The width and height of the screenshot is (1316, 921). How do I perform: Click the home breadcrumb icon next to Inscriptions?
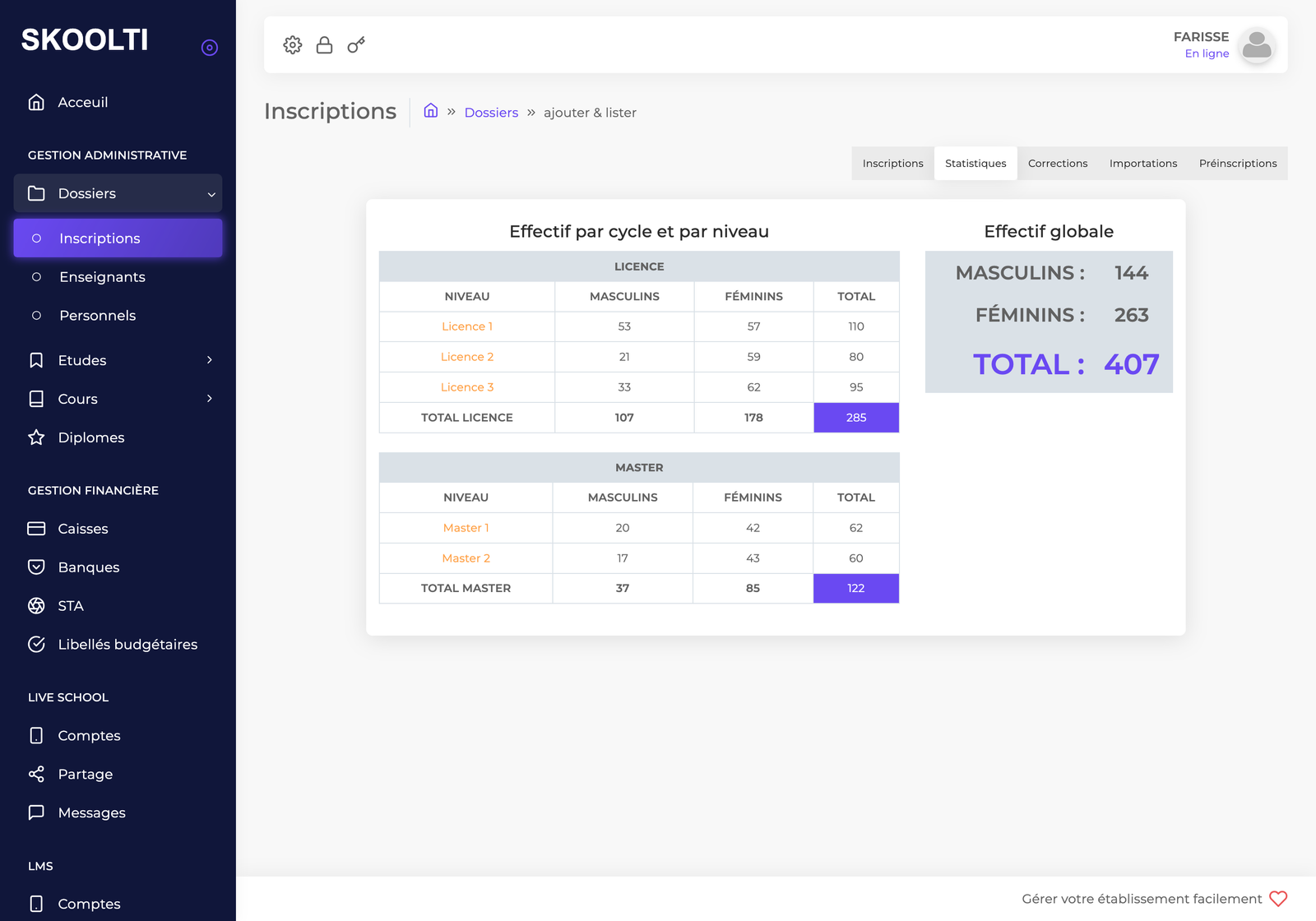(x=430, y=110)
